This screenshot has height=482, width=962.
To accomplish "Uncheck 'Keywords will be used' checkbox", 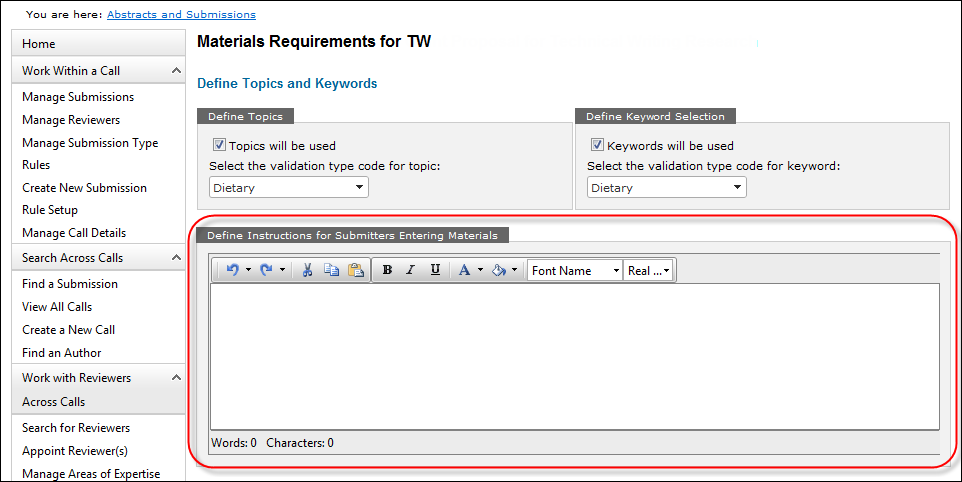I will click(x=597, y=145).
